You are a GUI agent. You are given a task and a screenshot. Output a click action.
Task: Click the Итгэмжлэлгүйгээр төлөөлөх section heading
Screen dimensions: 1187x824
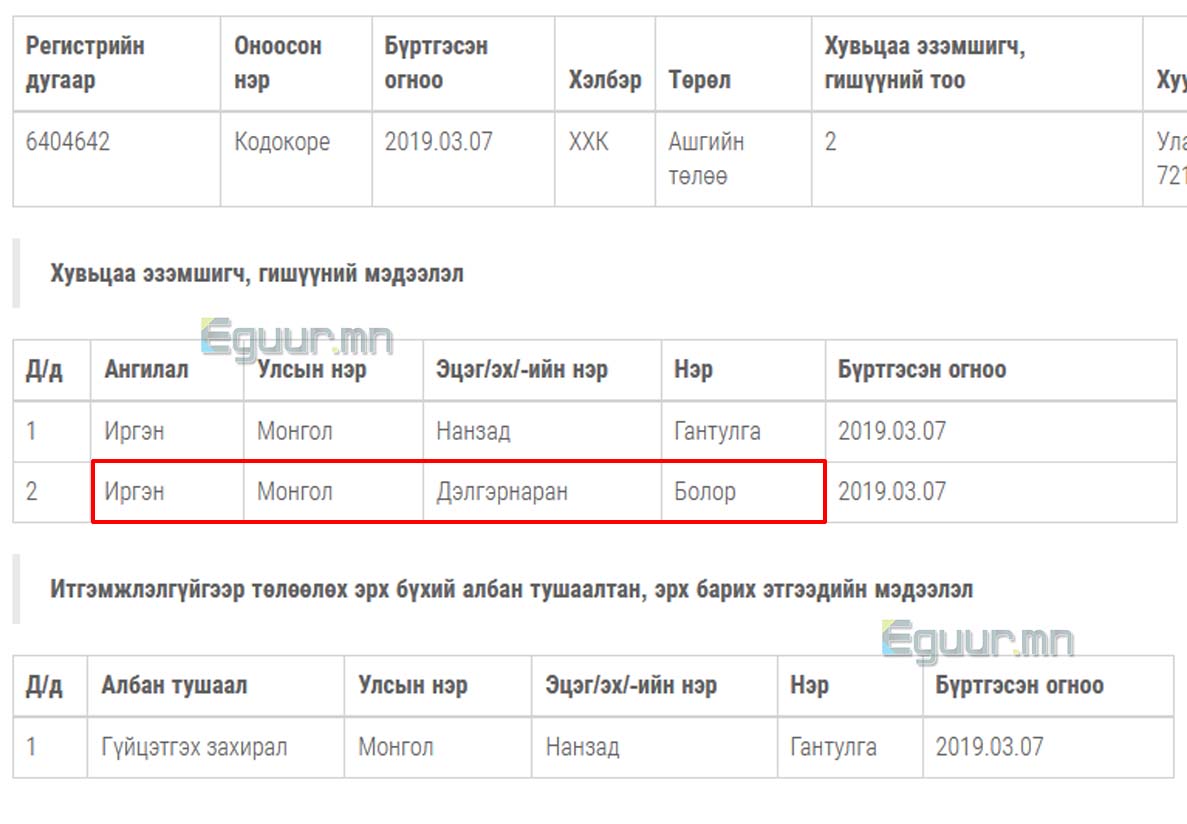(511, 589)
